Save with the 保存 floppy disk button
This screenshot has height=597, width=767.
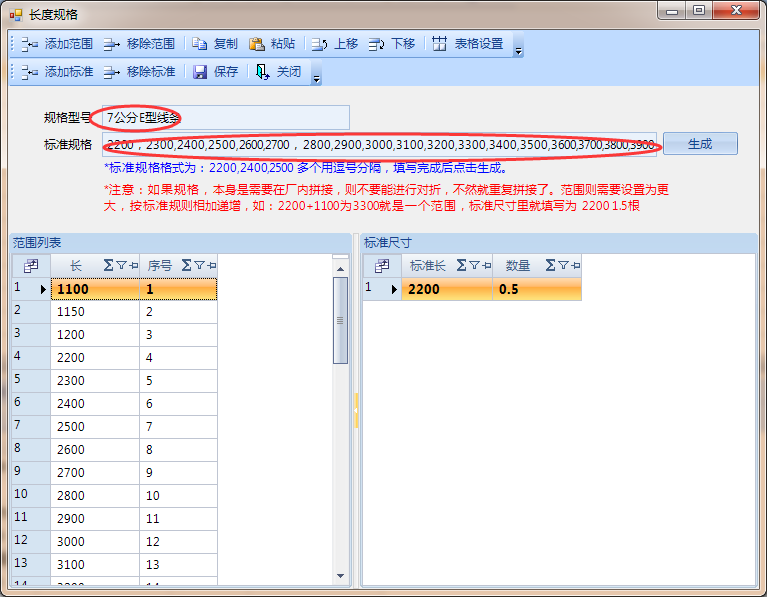[x=216, y=72]
